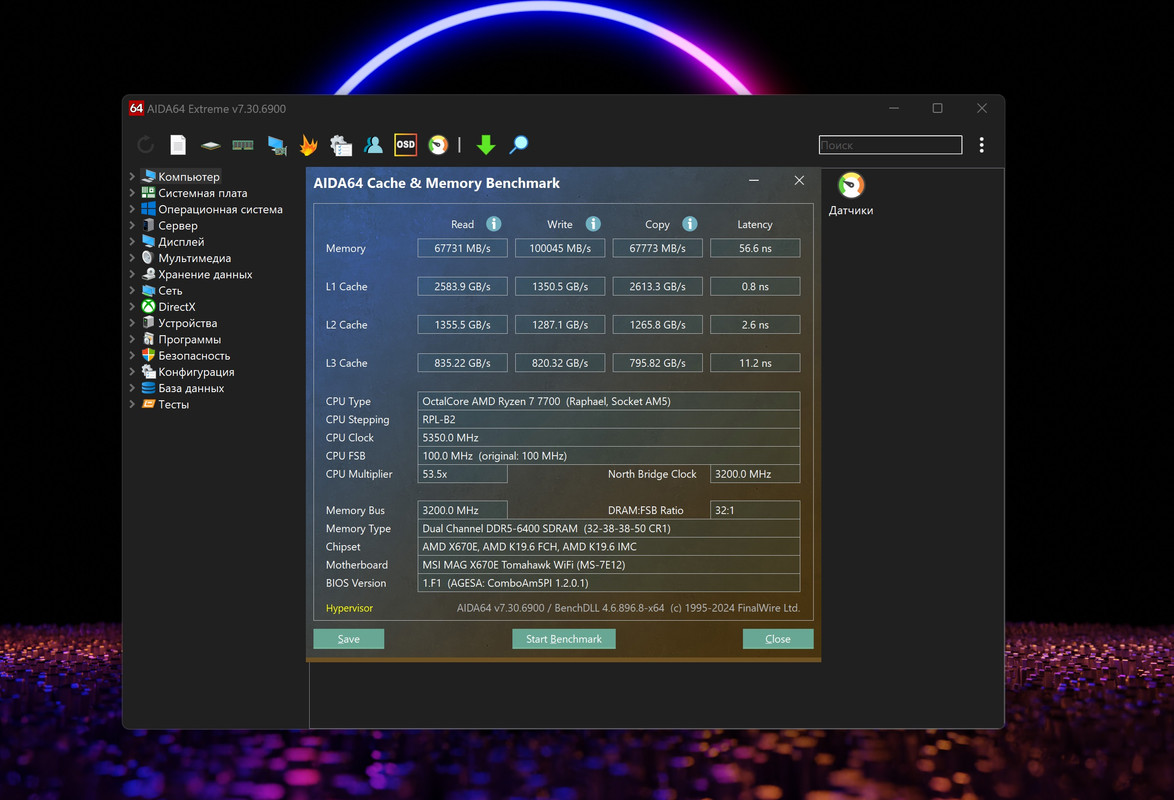Open the gear checklist preferences icon
The height and width of the screenshot is (800, 1174).
(x=341, y=145)
